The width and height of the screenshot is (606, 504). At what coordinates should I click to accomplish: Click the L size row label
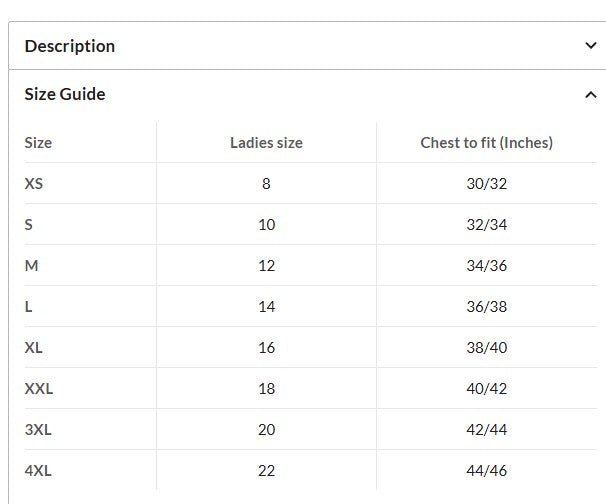[29, 307]
